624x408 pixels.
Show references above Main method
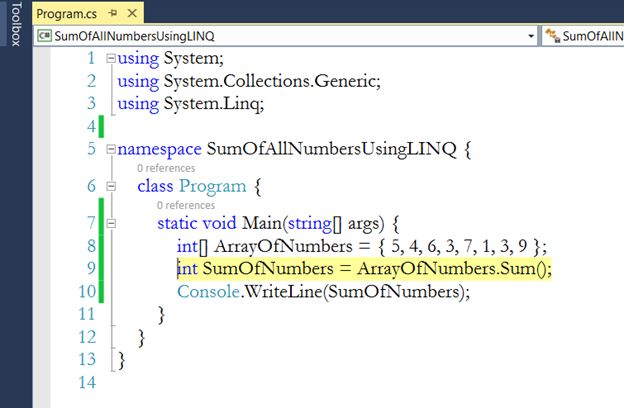(186, 205)
